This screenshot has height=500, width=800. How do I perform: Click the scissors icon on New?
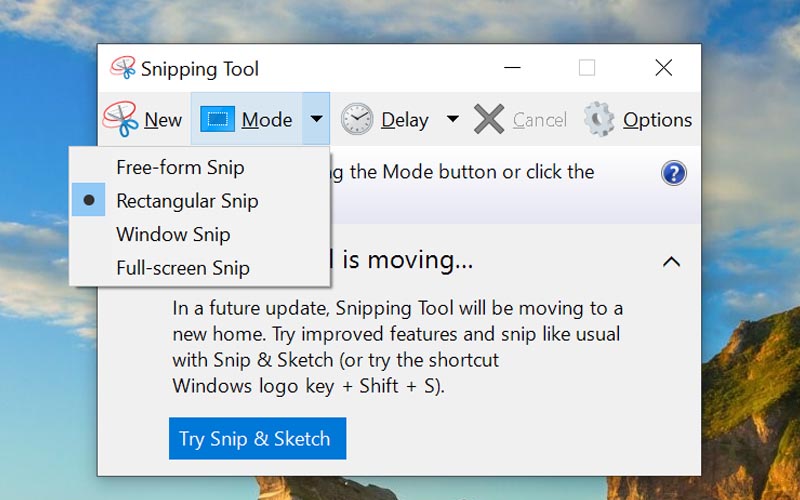tap(121, 120)
